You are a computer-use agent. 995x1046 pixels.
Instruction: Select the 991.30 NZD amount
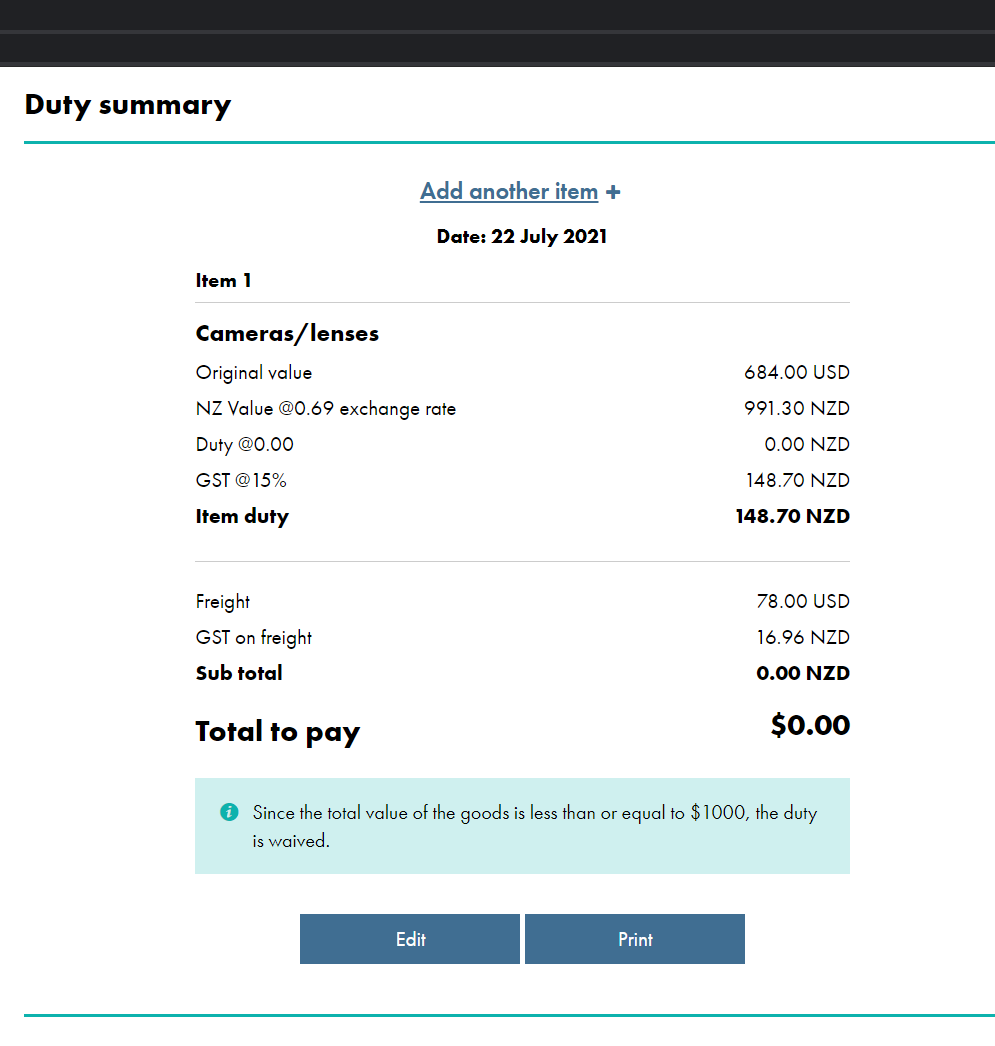coord(797,408)
